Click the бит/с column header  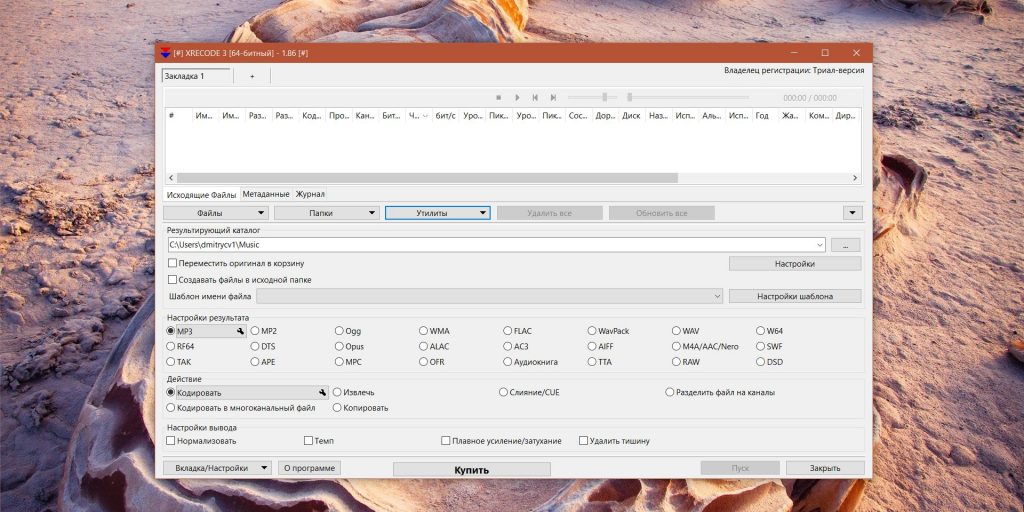pos(445,116)
